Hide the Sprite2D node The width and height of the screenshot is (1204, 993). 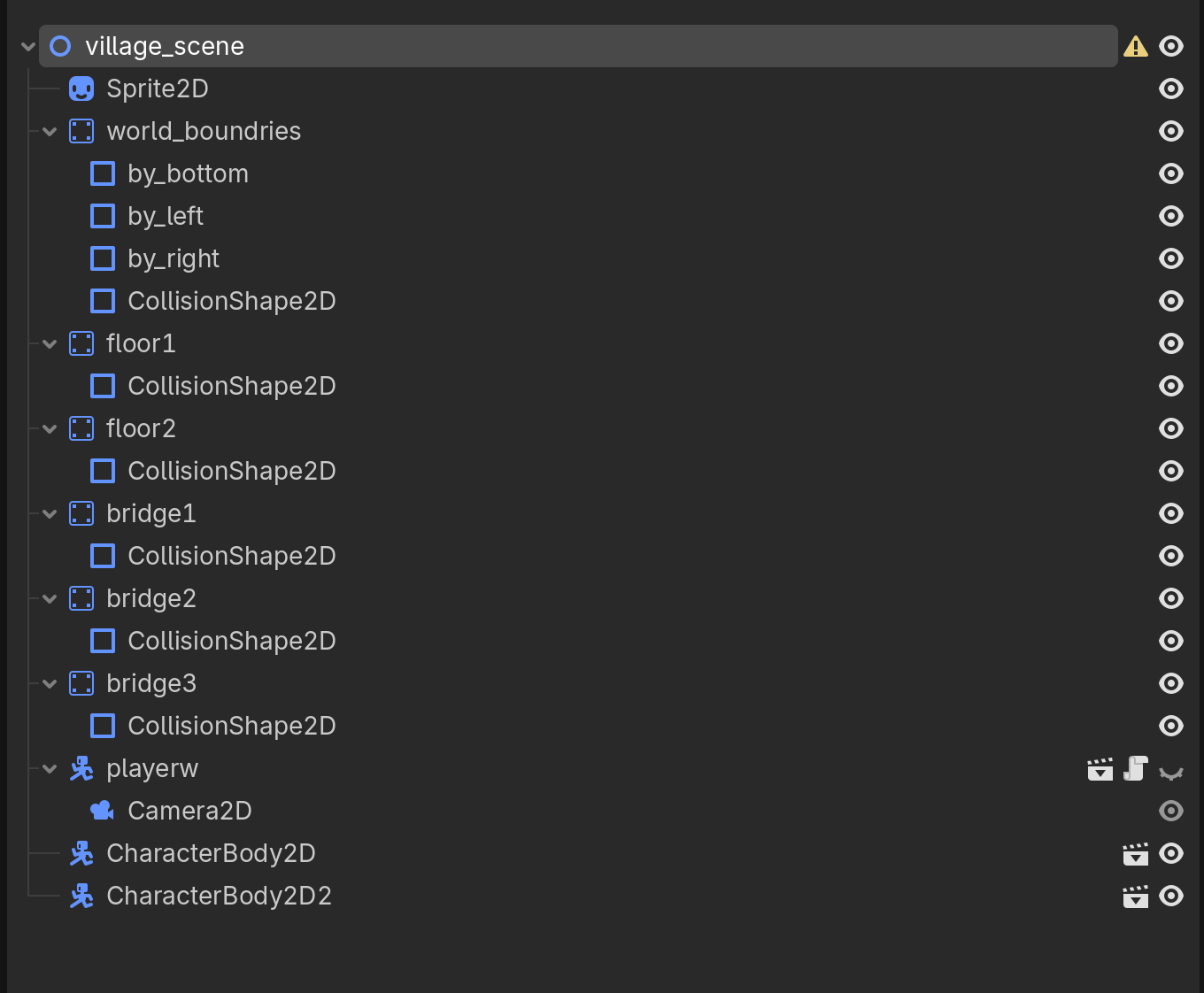point(1170,89)
